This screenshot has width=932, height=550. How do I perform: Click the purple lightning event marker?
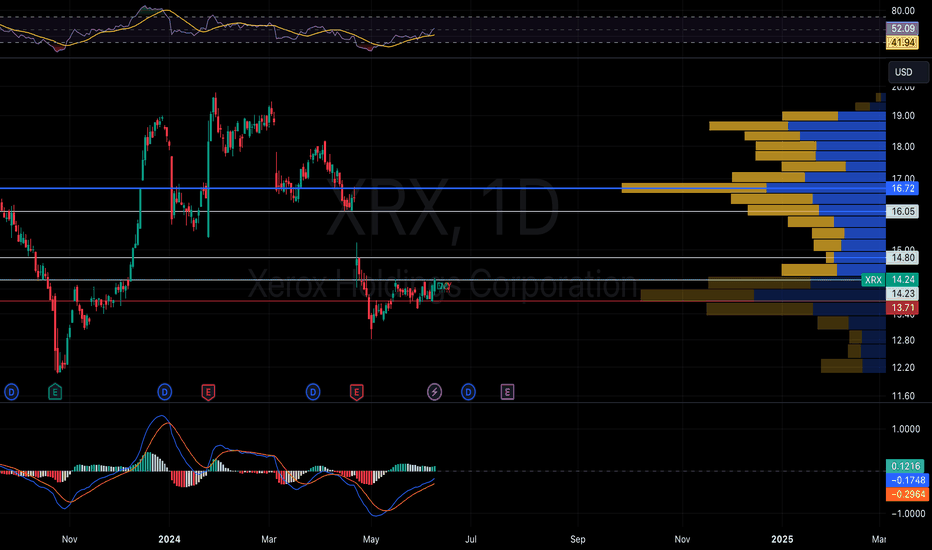434,392
